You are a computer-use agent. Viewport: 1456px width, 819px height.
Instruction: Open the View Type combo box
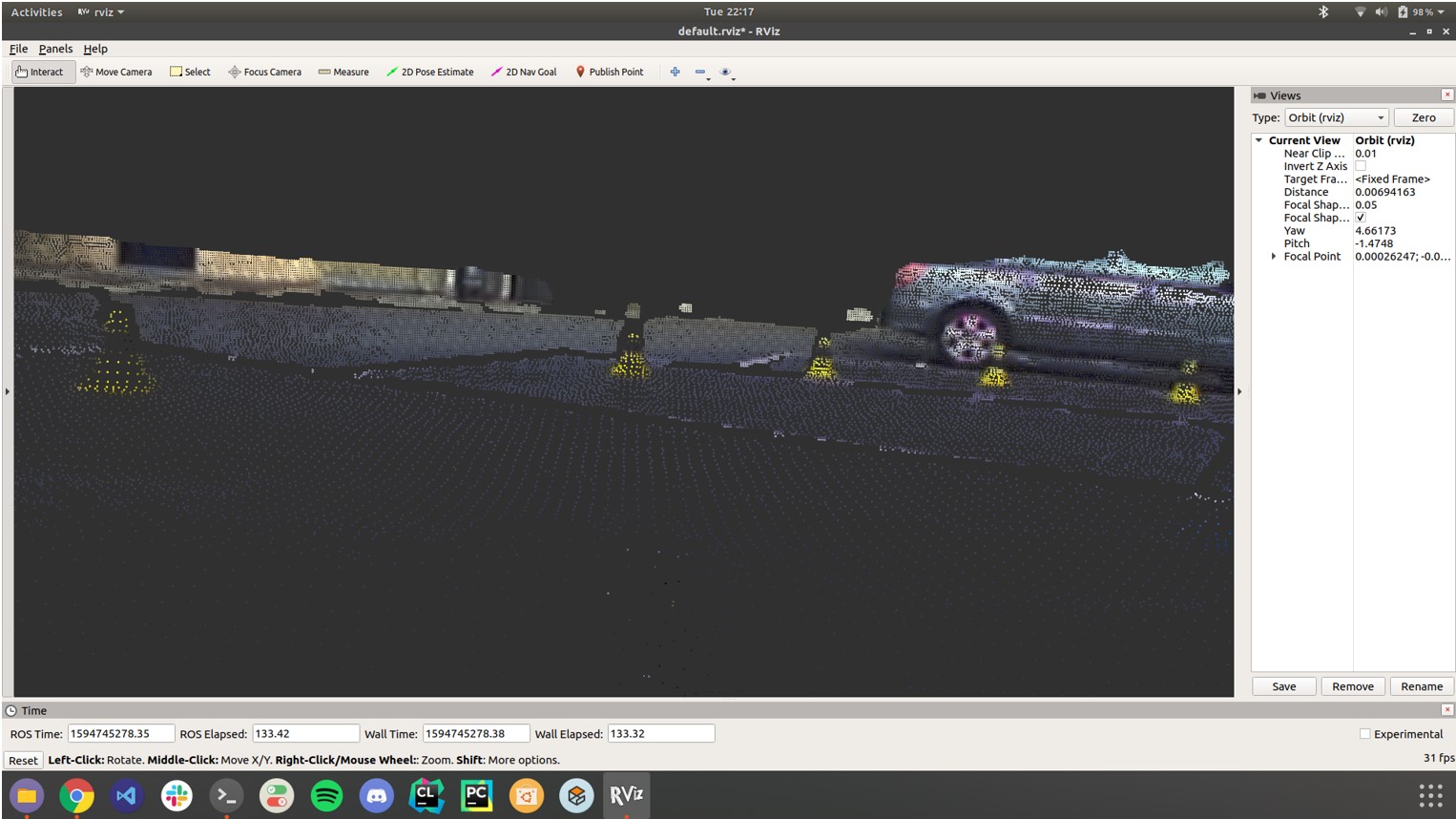point(1336,117)
